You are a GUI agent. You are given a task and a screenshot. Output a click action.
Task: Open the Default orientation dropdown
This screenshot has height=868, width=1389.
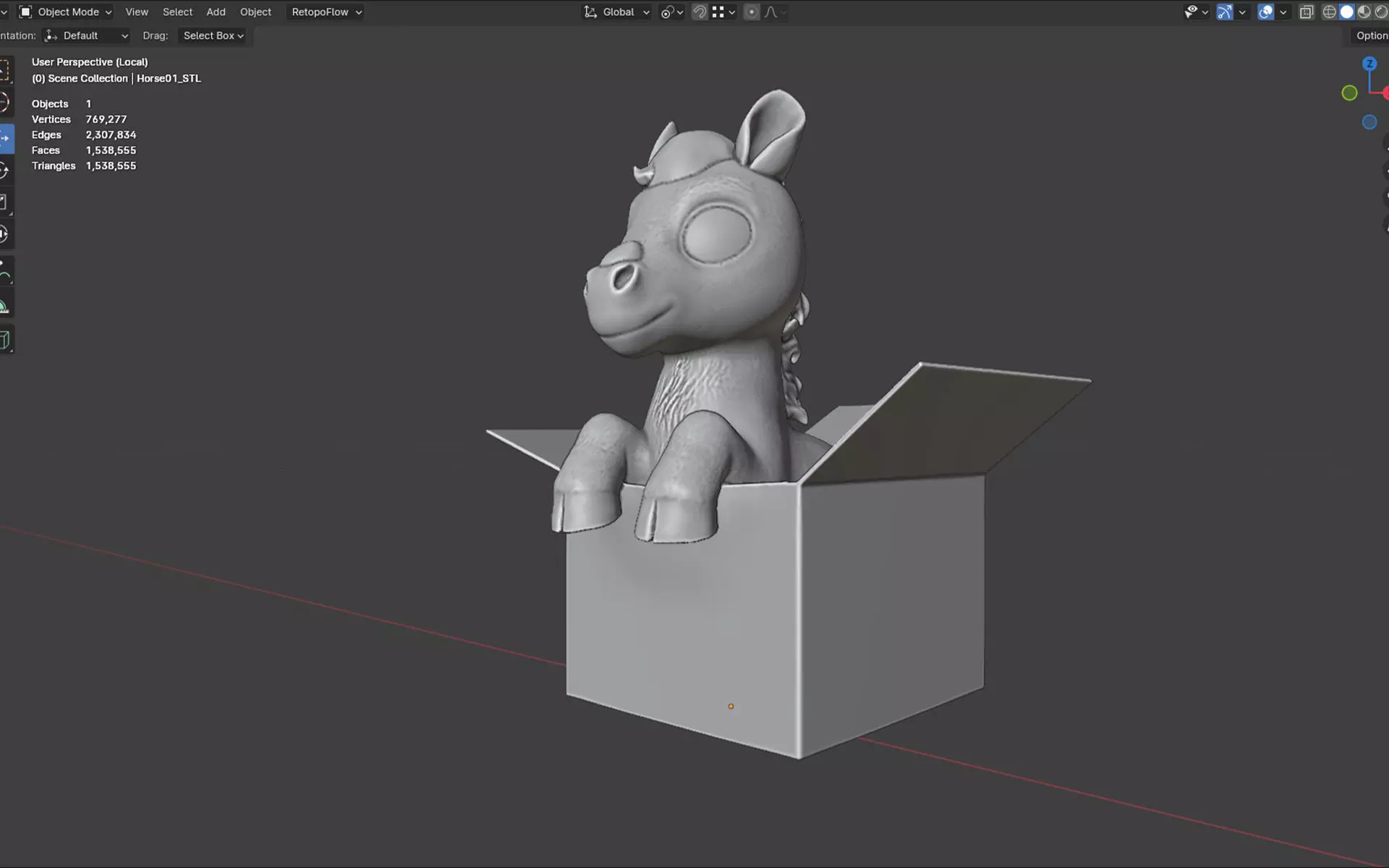(x=86, y=35)
